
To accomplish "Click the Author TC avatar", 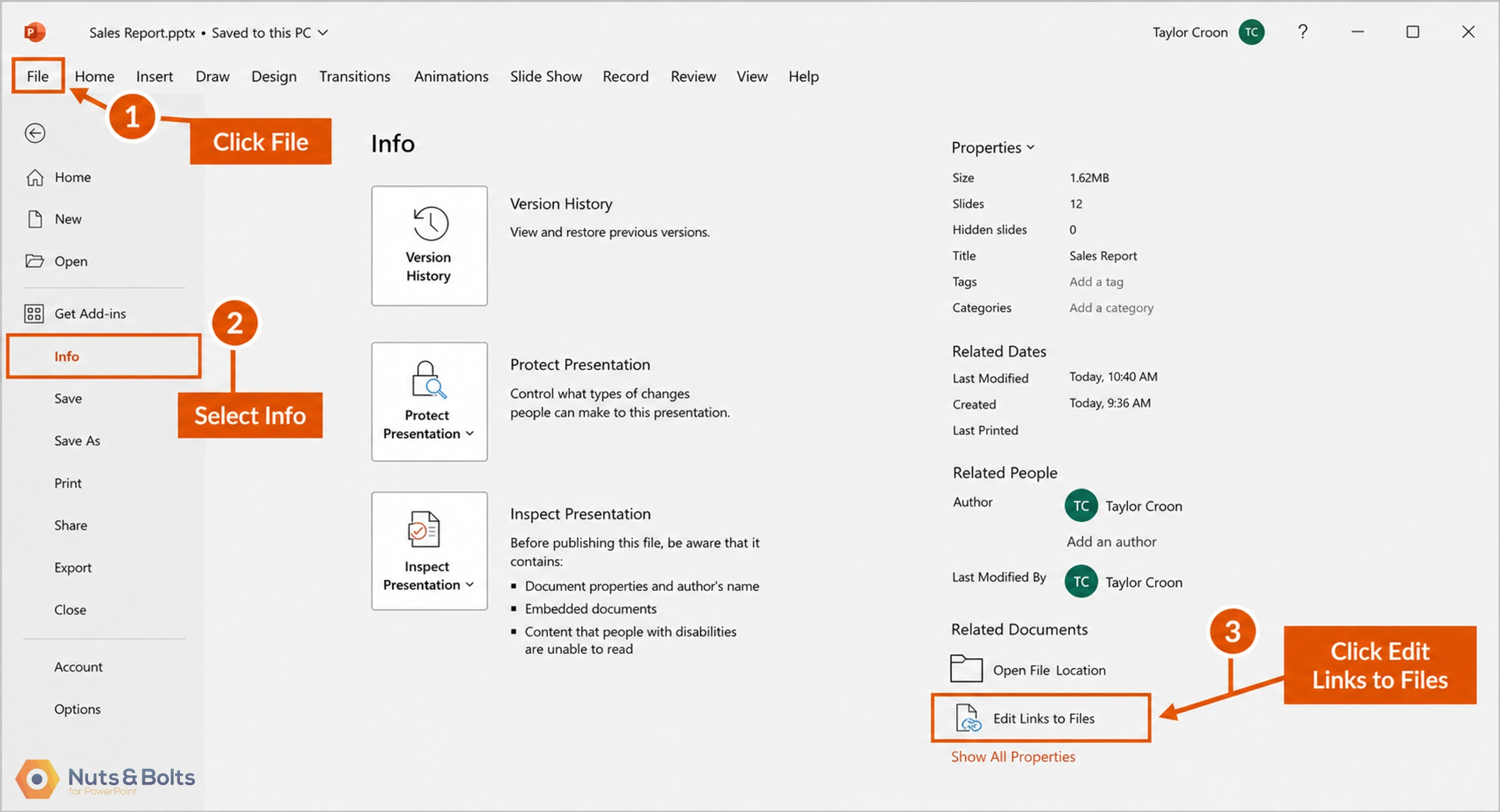I will pos(1081,505).
